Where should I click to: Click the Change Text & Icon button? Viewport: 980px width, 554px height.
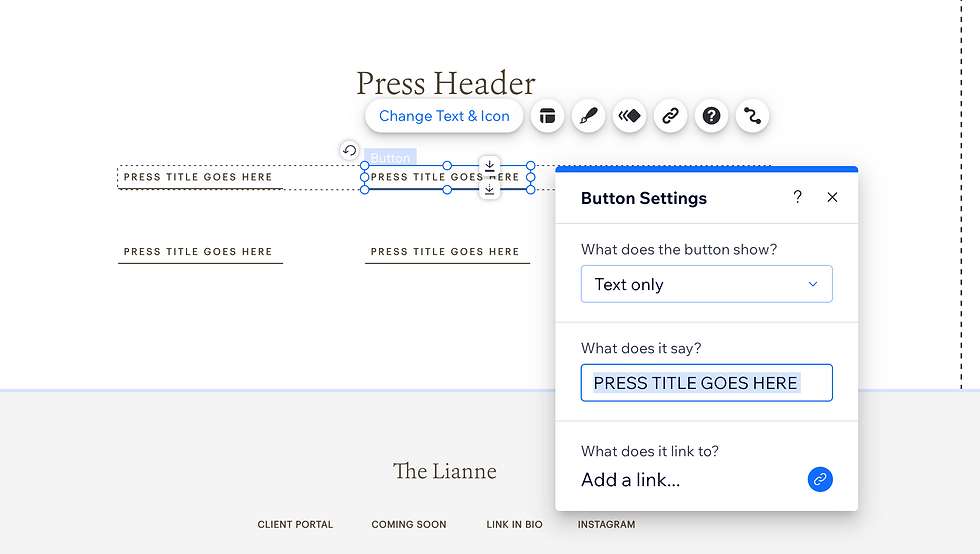[x=444, y=116]
